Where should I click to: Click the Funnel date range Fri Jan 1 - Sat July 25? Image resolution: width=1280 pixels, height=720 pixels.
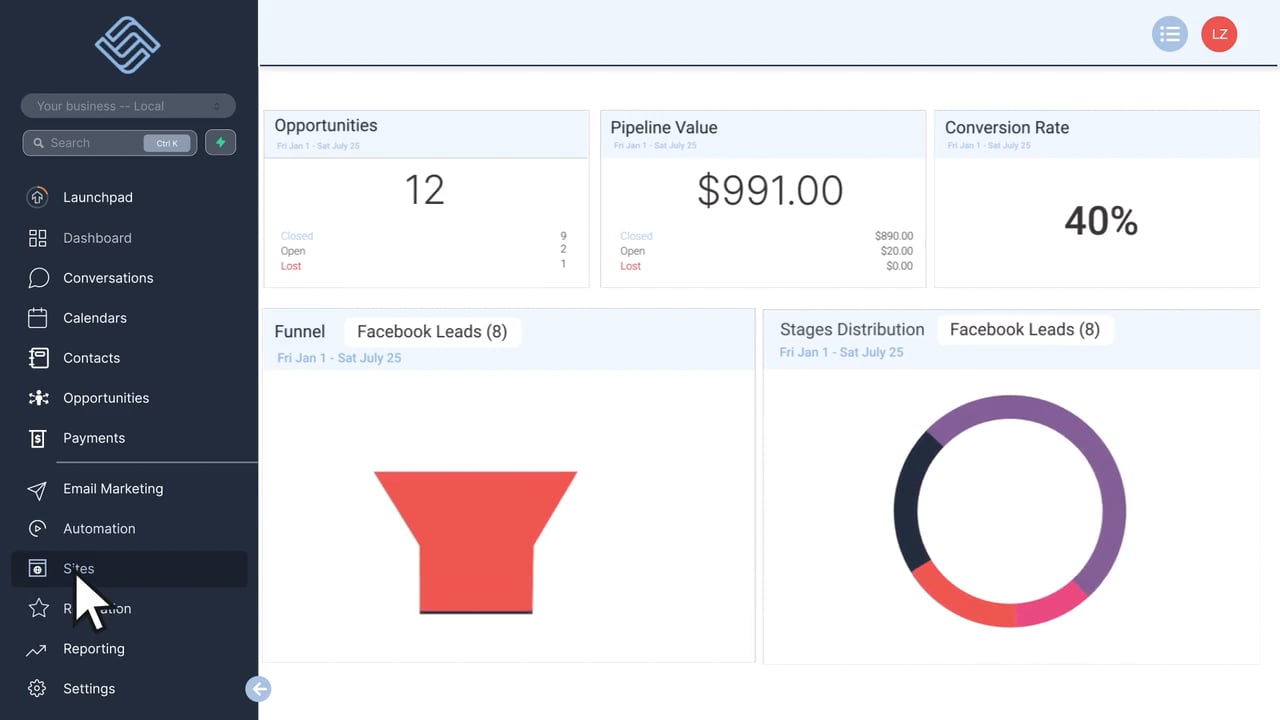click(x=339, y=358)
